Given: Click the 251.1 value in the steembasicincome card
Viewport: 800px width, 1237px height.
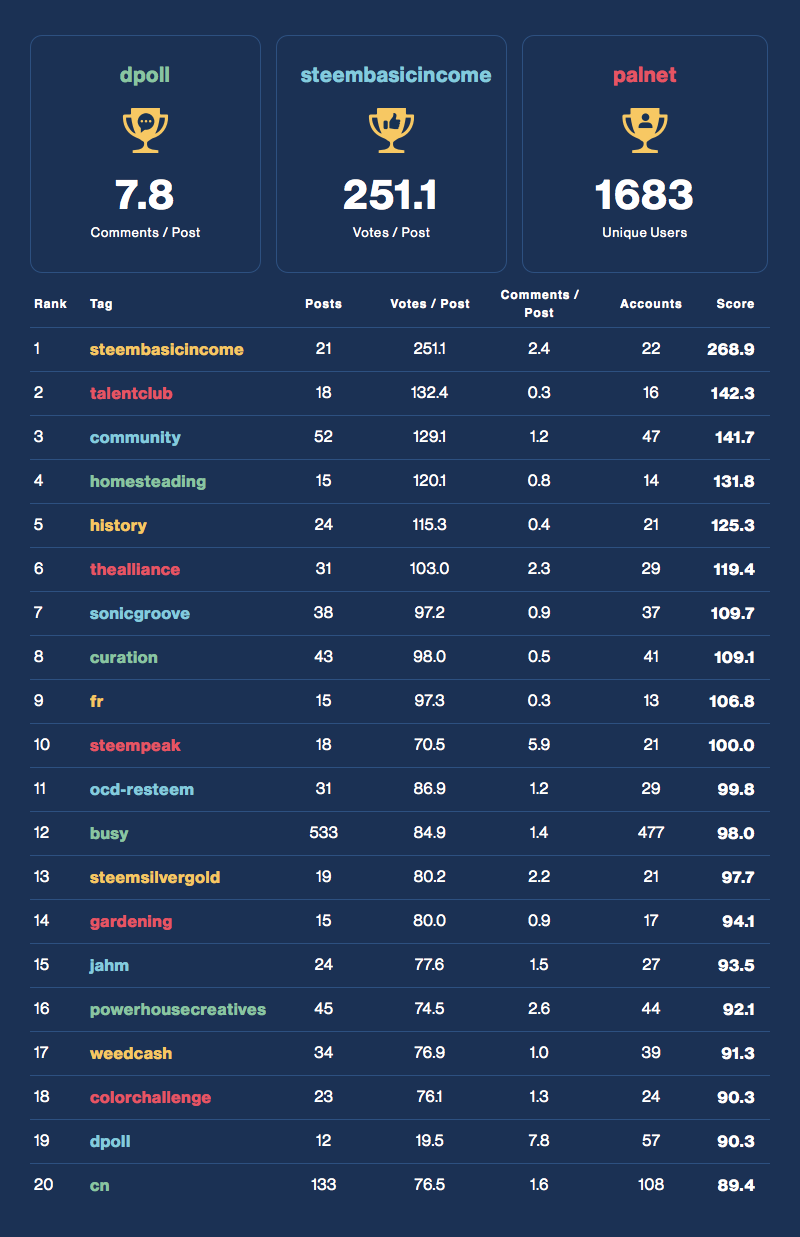Looking at the screenshot, I should (391, 195).
